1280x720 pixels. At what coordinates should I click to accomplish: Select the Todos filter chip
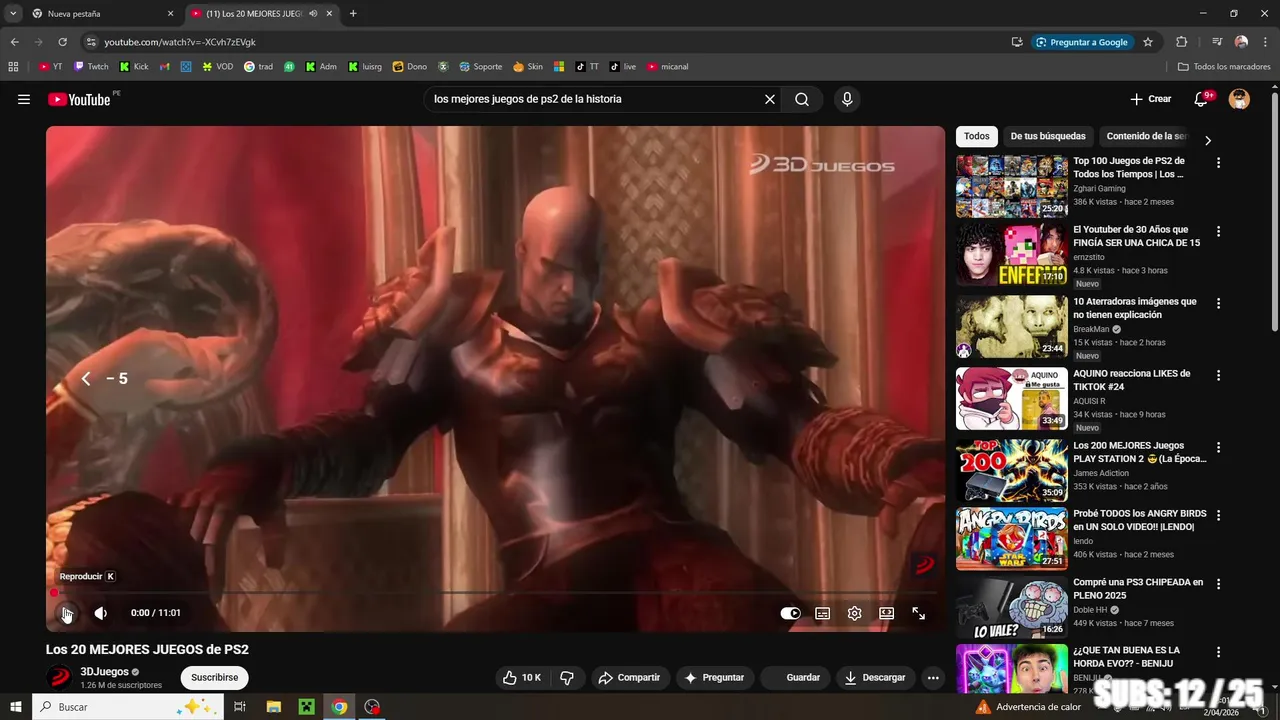(x=977, y=136)
